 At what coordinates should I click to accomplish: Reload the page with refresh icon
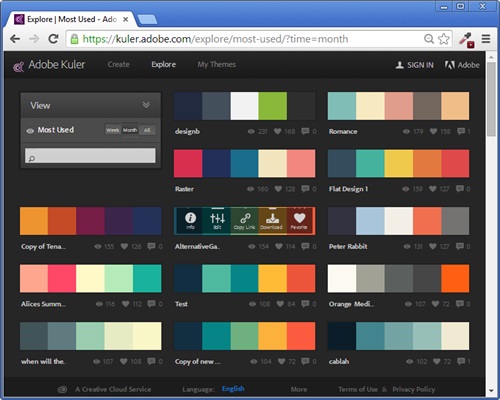tap(53, 39)
